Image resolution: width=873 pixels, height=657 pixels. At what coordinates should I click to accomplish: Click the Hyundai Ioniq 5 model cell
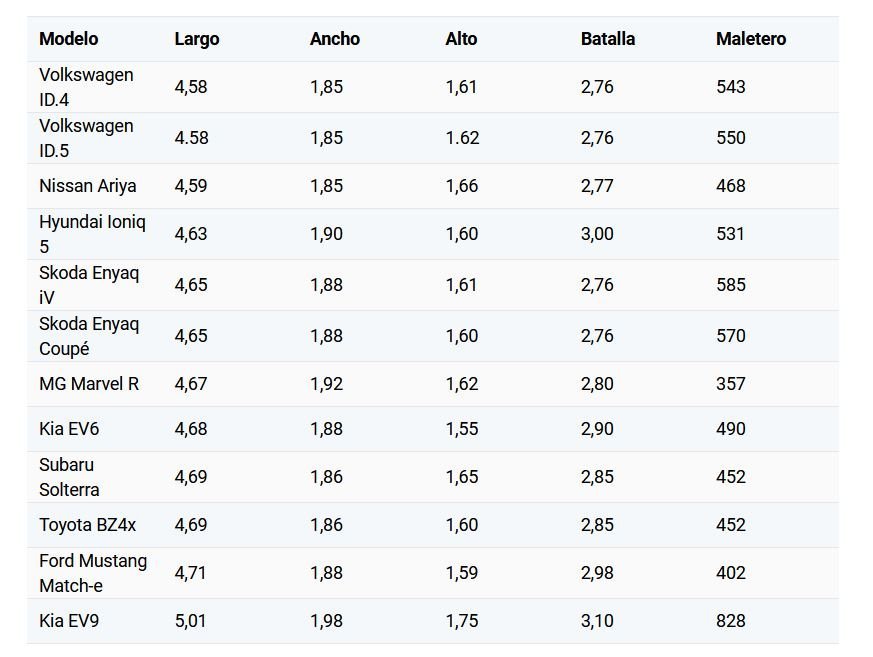(92, 234)
